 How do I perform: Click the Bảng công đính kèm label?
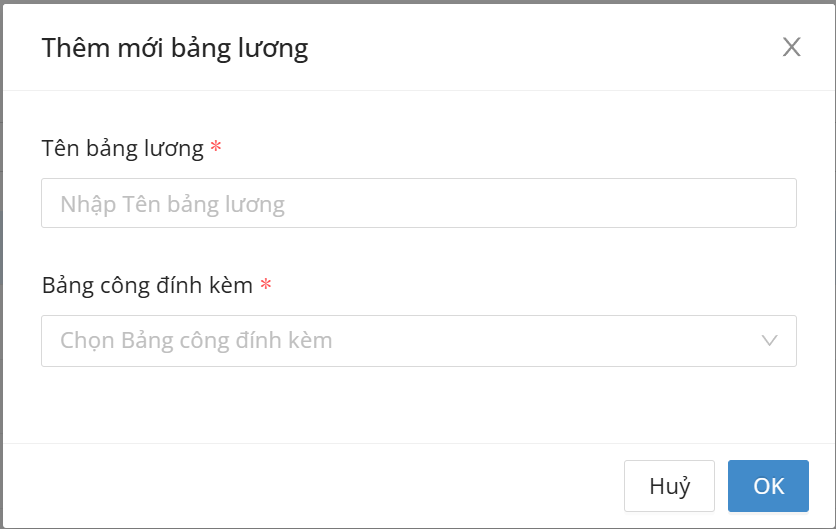147,285
